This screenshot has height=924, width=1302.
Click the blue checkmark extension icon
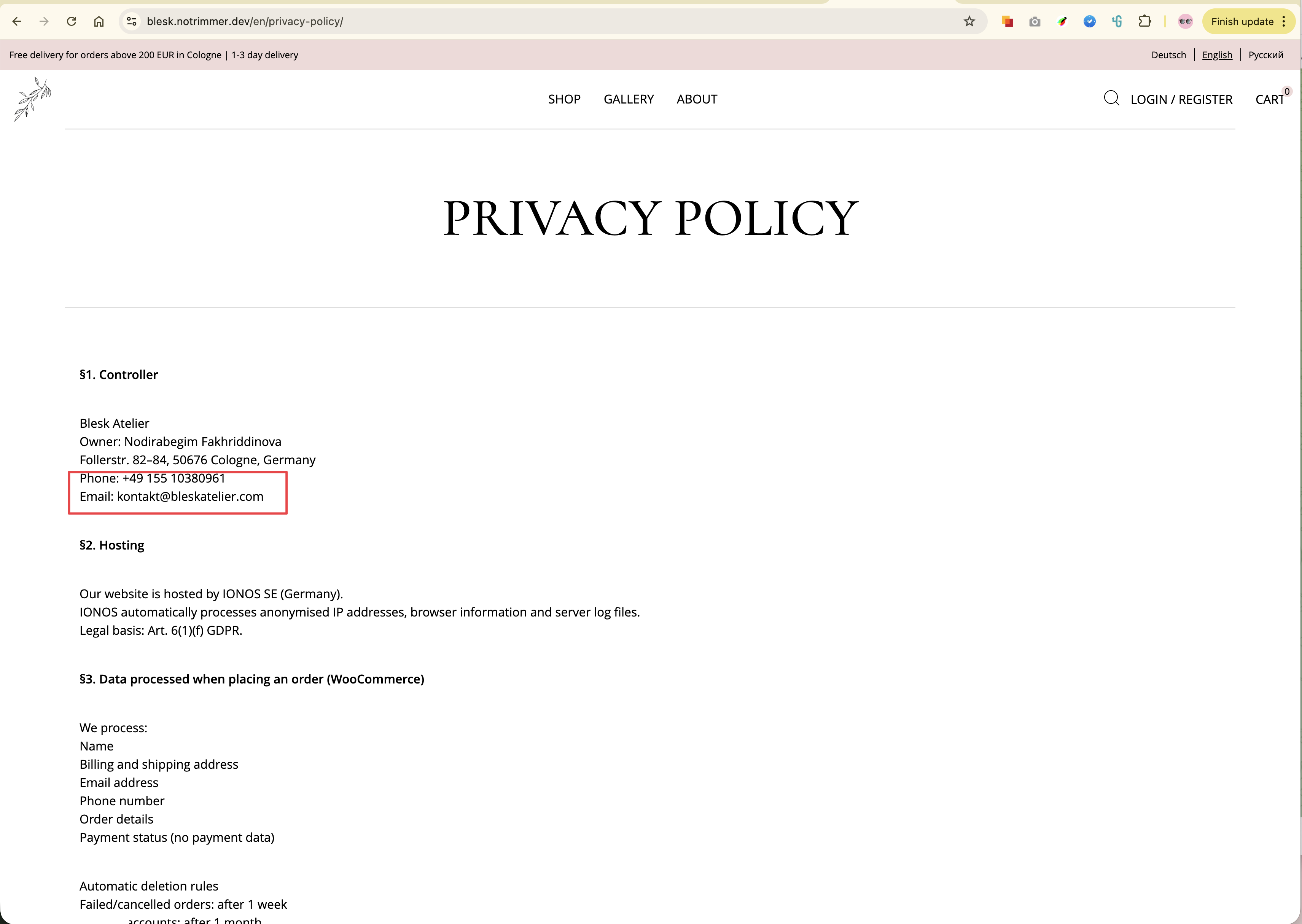click(x=1089, y=22)
